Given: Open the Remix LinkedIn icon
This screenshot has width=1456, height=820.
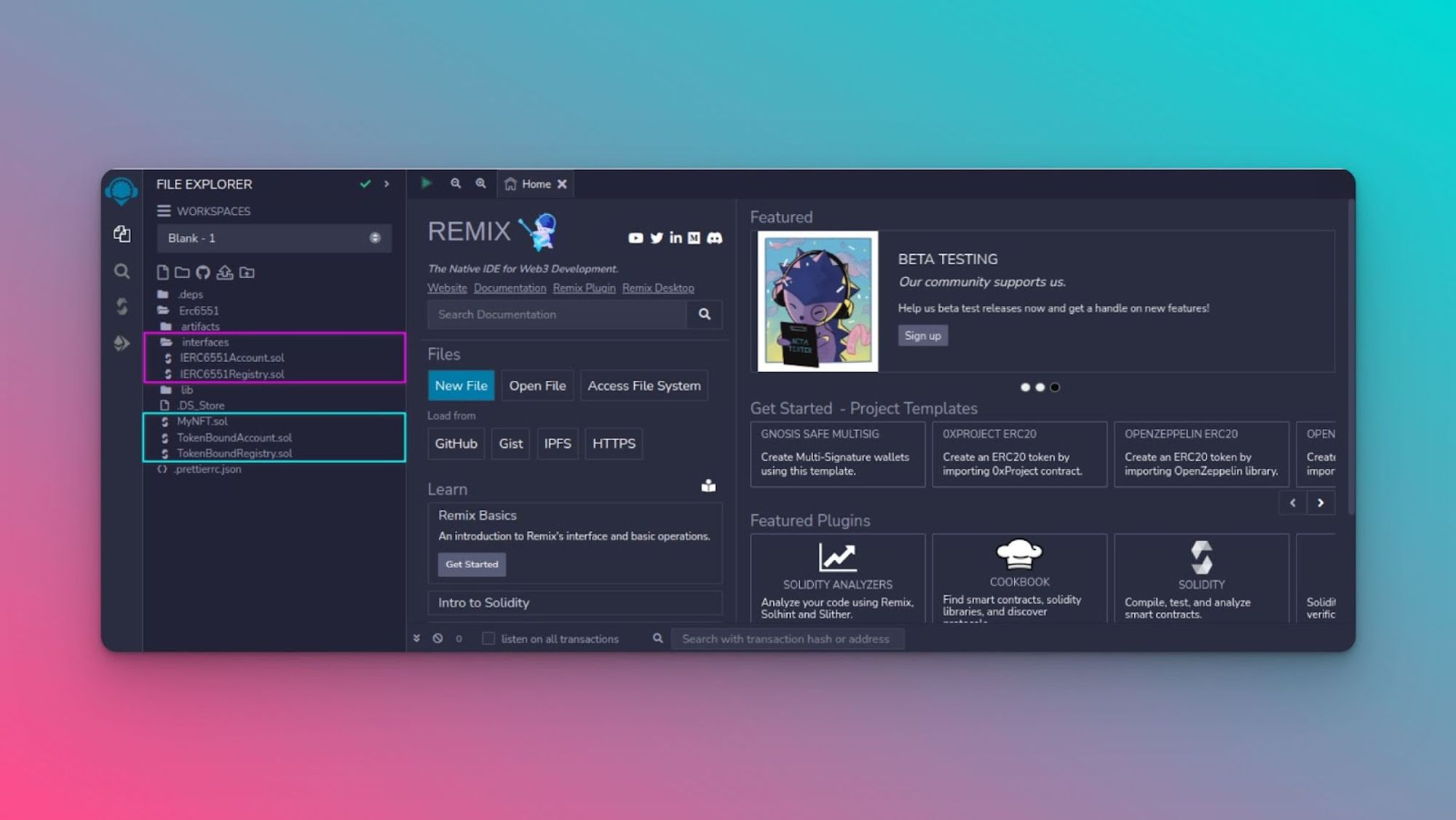Looking at the screenshot, I should [x=676, y=238].
